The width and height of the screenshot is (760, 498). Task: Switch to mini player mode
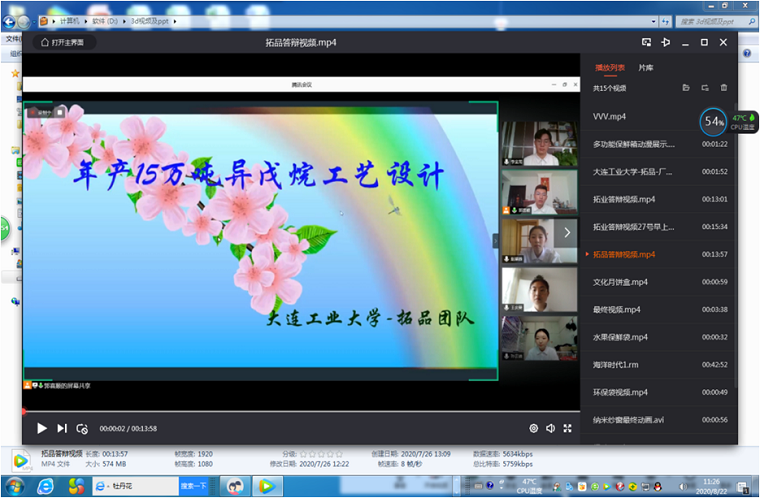click(x=646, y=42)
